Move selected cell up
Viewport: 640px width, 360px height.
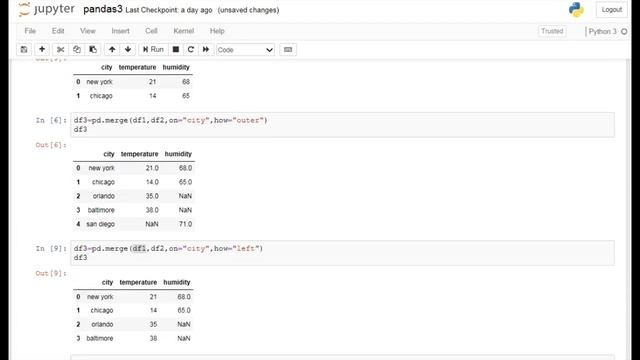tap(112, 49)
